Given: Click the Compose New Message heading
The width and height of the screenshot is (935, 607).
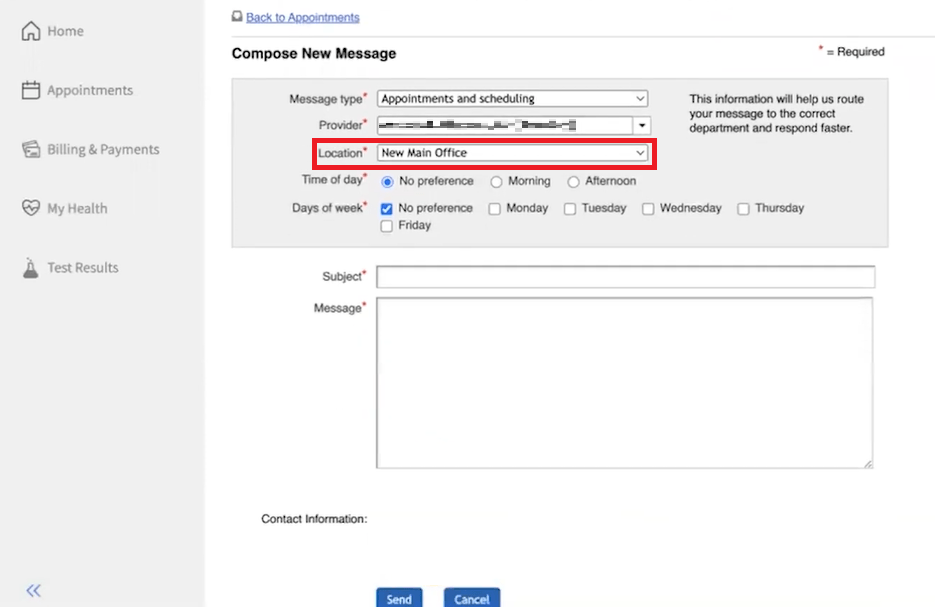Looking at the screenshot, I should (314, 54).
